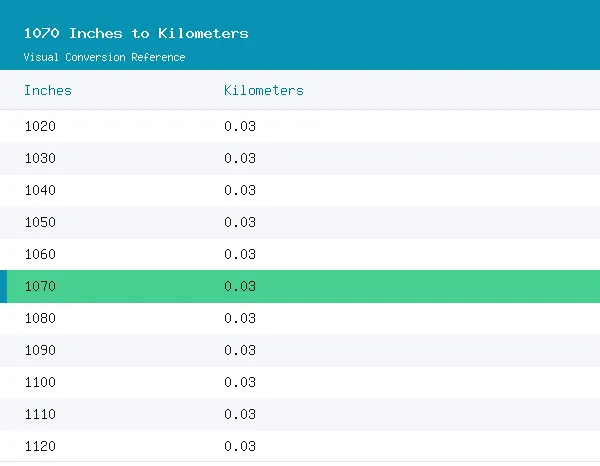Select the 0.03 value in the 1020 row

click(240, 126)
